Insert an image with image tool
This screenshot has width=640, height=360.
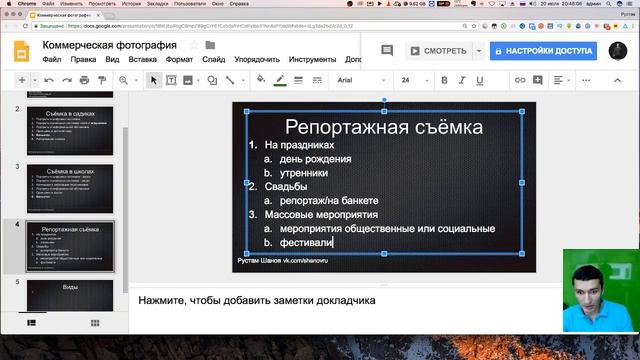188,80
